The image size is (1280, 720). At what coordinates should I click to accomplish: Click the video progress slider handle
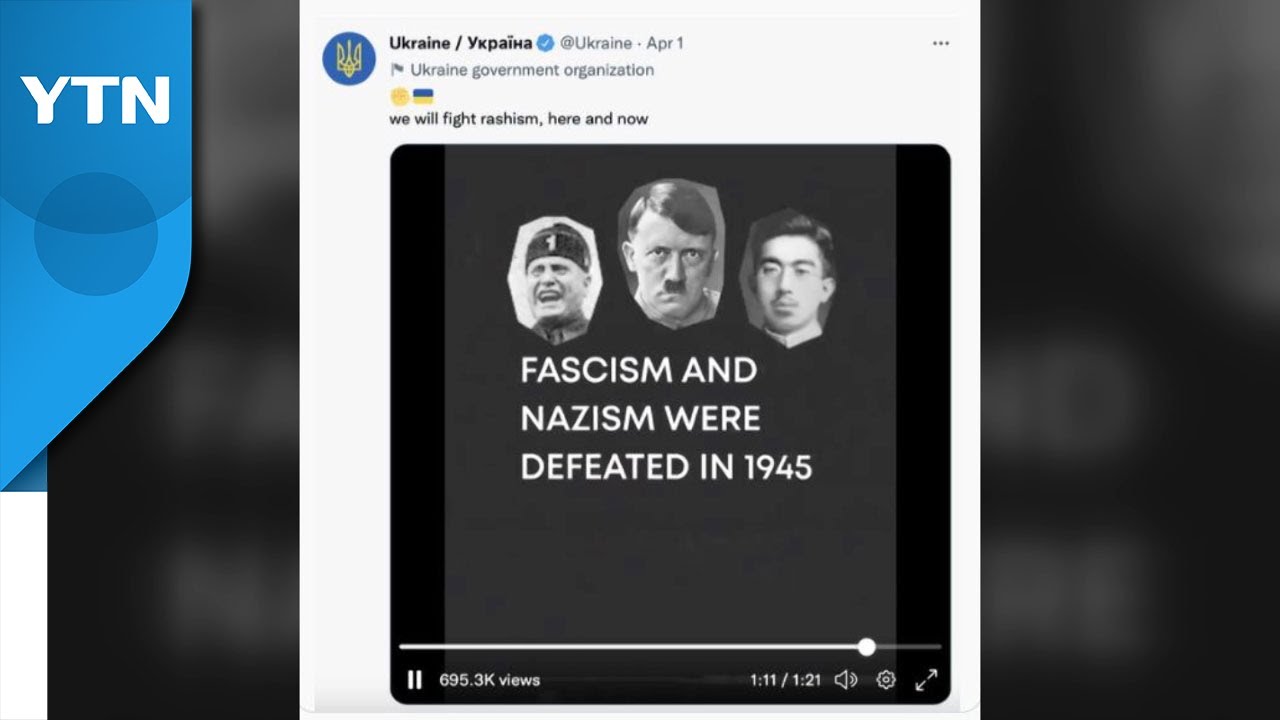pyautogui.click(x=866, y=647)
